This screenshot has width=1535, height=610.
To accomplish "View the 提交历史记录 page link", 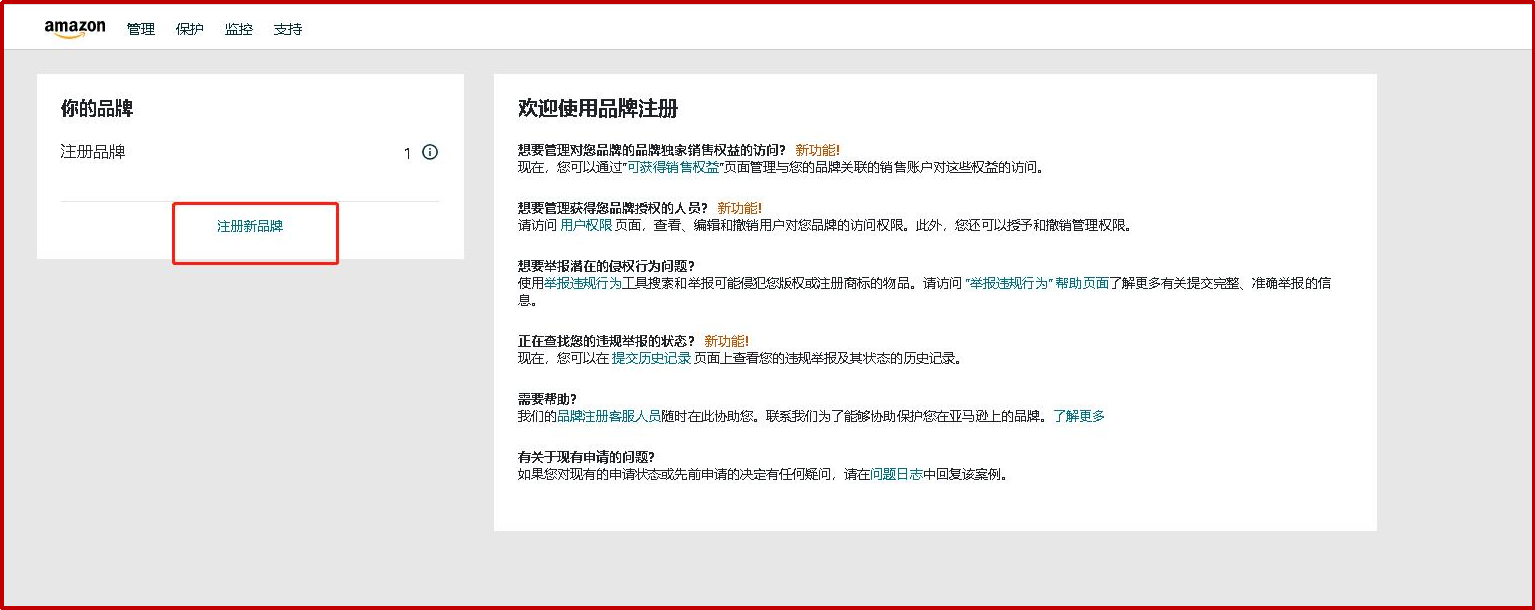I will [651, 358].
